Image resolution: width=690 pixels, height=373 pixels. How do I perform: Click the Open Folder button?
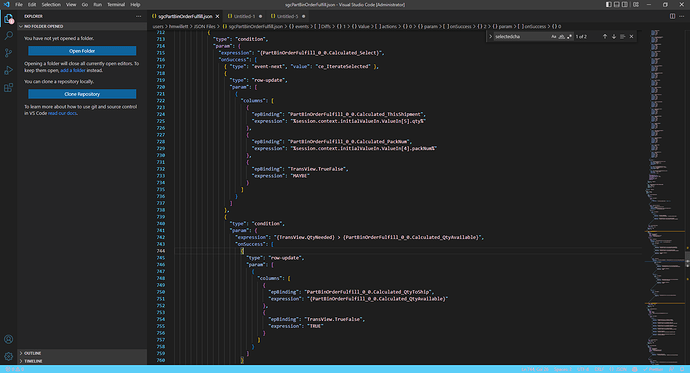pyautogui.click(x=82, y=51)
